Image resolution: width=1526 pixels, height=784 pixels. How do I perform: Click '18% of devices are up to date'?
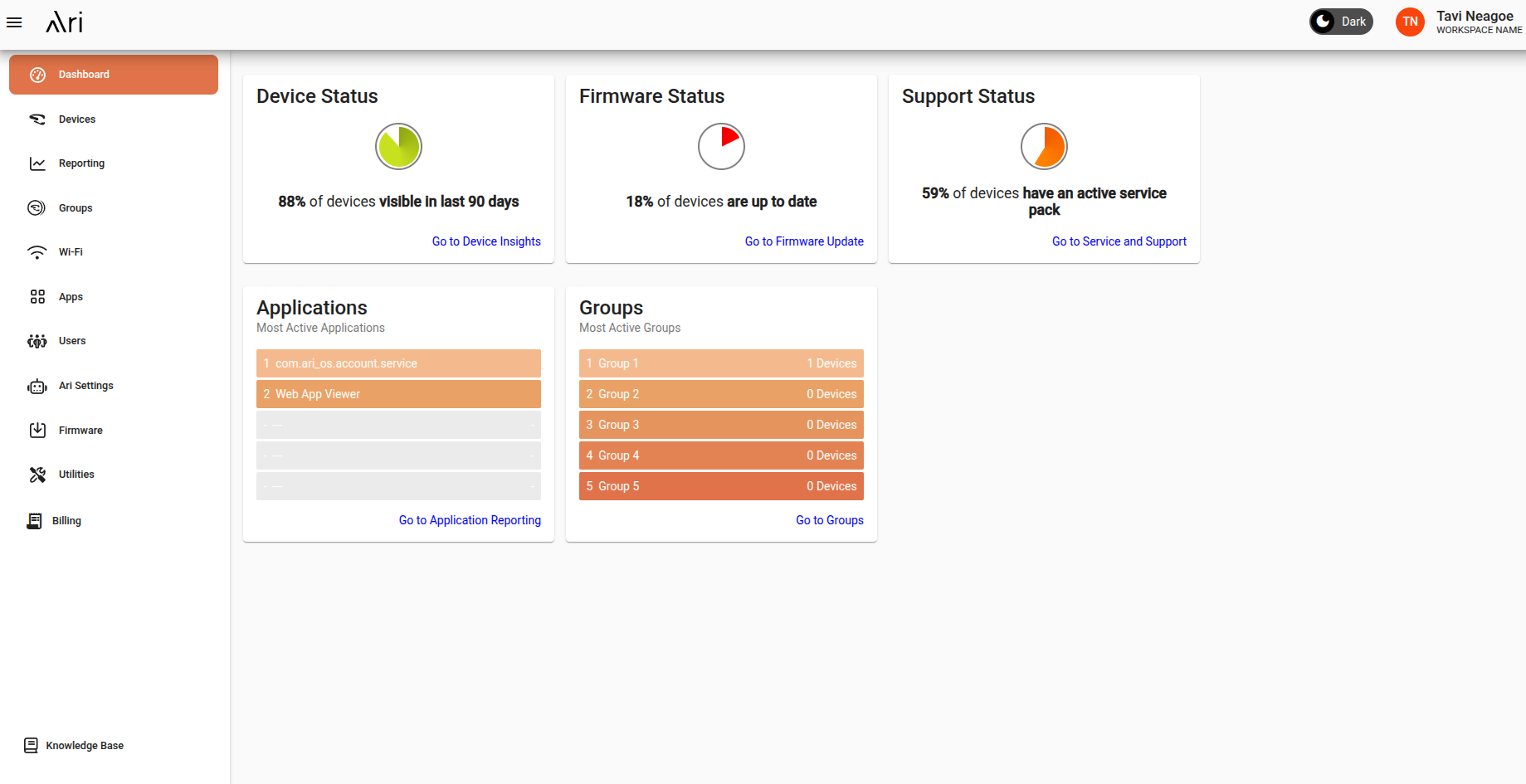click(721, 202)
